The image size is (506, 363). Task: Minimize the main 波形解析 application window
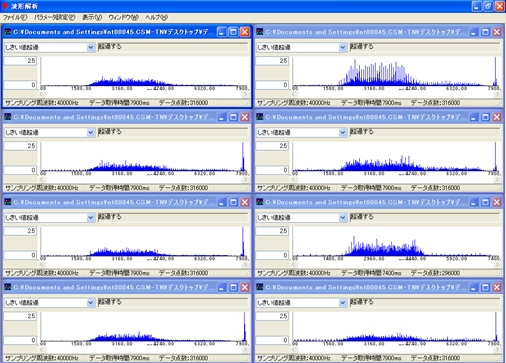(477, 6)
